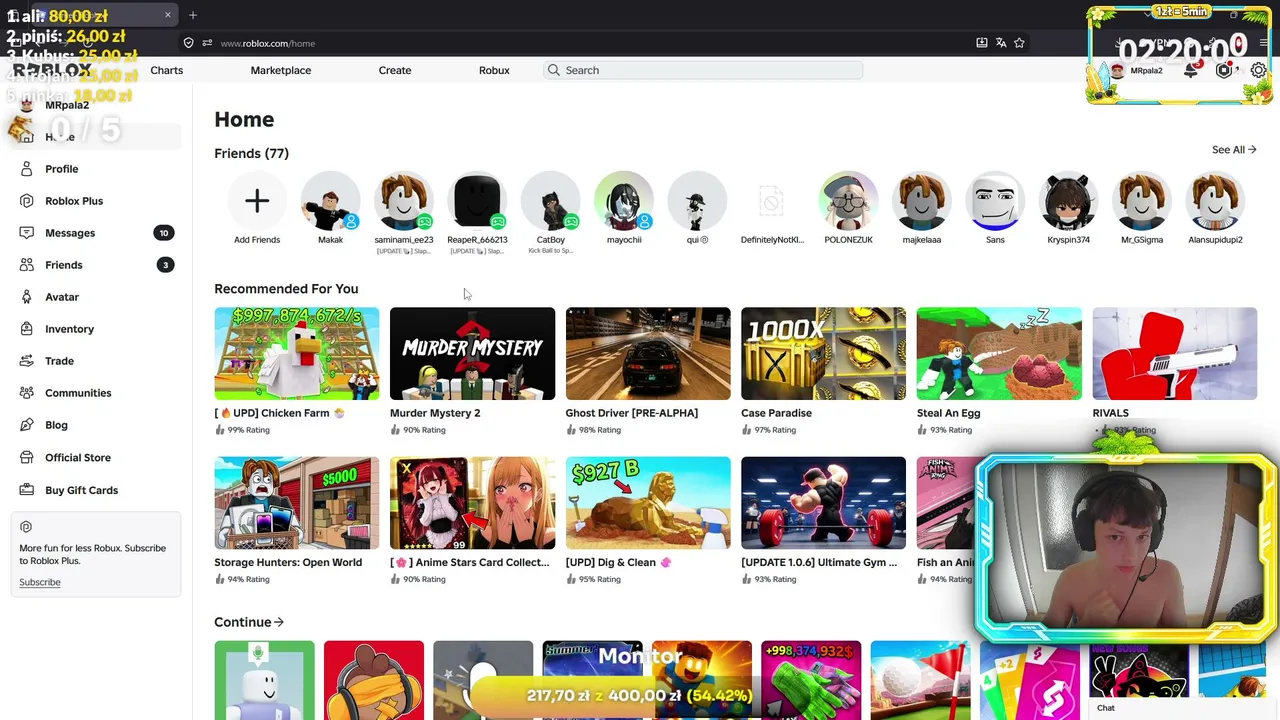This screenshot has width=1280, height=720.
Task: Open the Storage Hunters: Open World thumbnail
Action: click(x=297, y=503)
